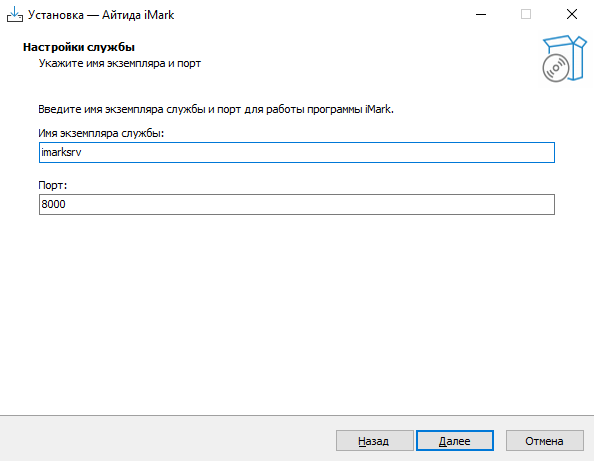The width and height of the screenshot is (594, 461).
Task: Click the 'Установка — Айтида iMark' title text
Action: 101,15
